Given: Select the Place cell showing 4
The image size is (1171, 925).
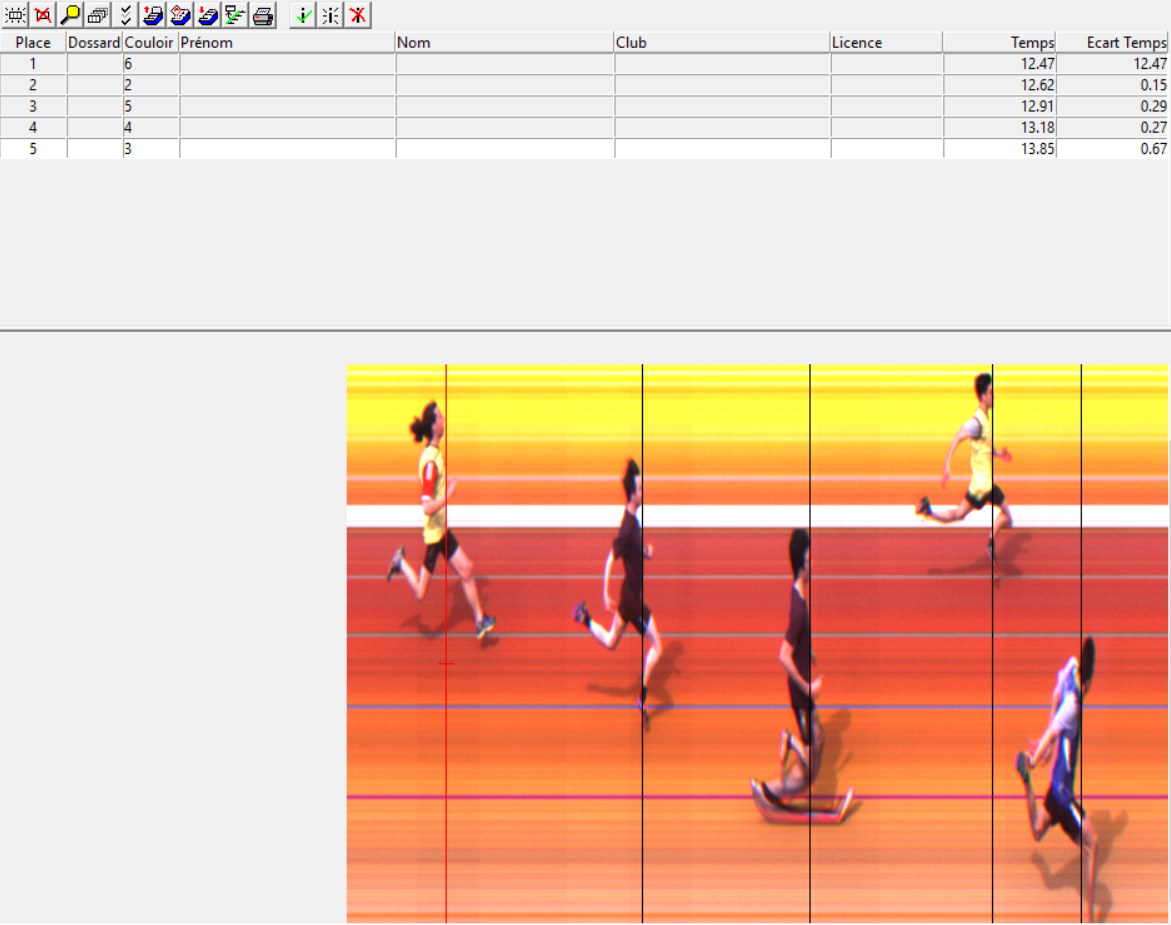Looking at the screenshot, I should [x=33, y=128].
